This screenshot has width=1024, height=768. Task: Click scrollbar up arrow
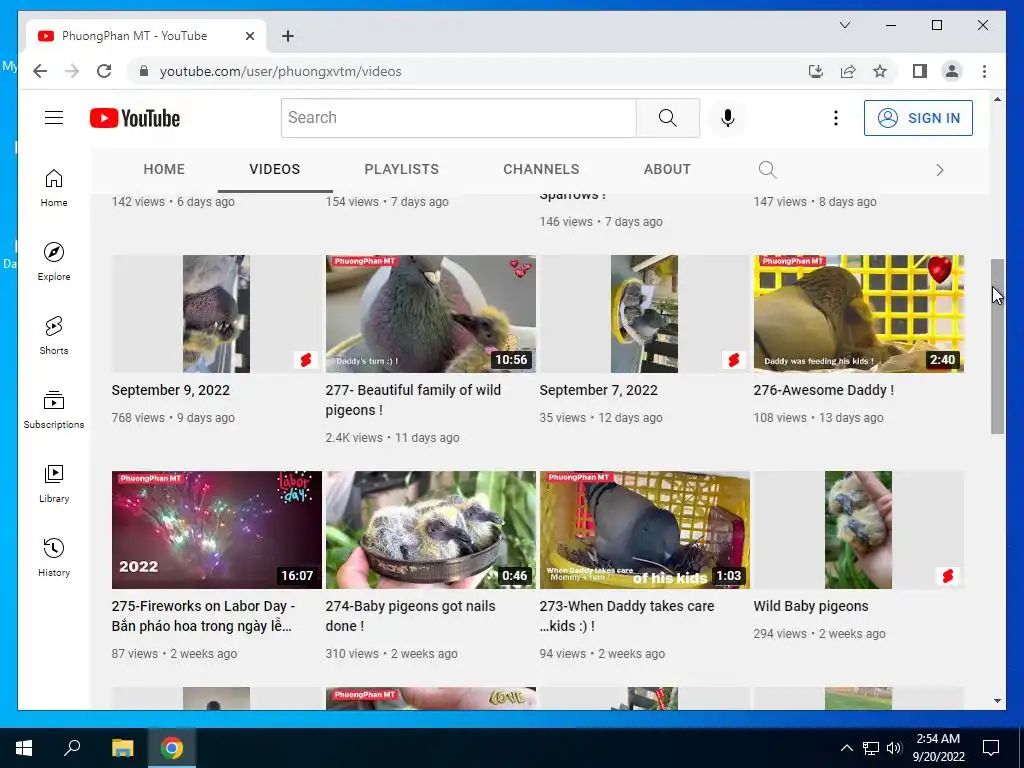point(997,99)
